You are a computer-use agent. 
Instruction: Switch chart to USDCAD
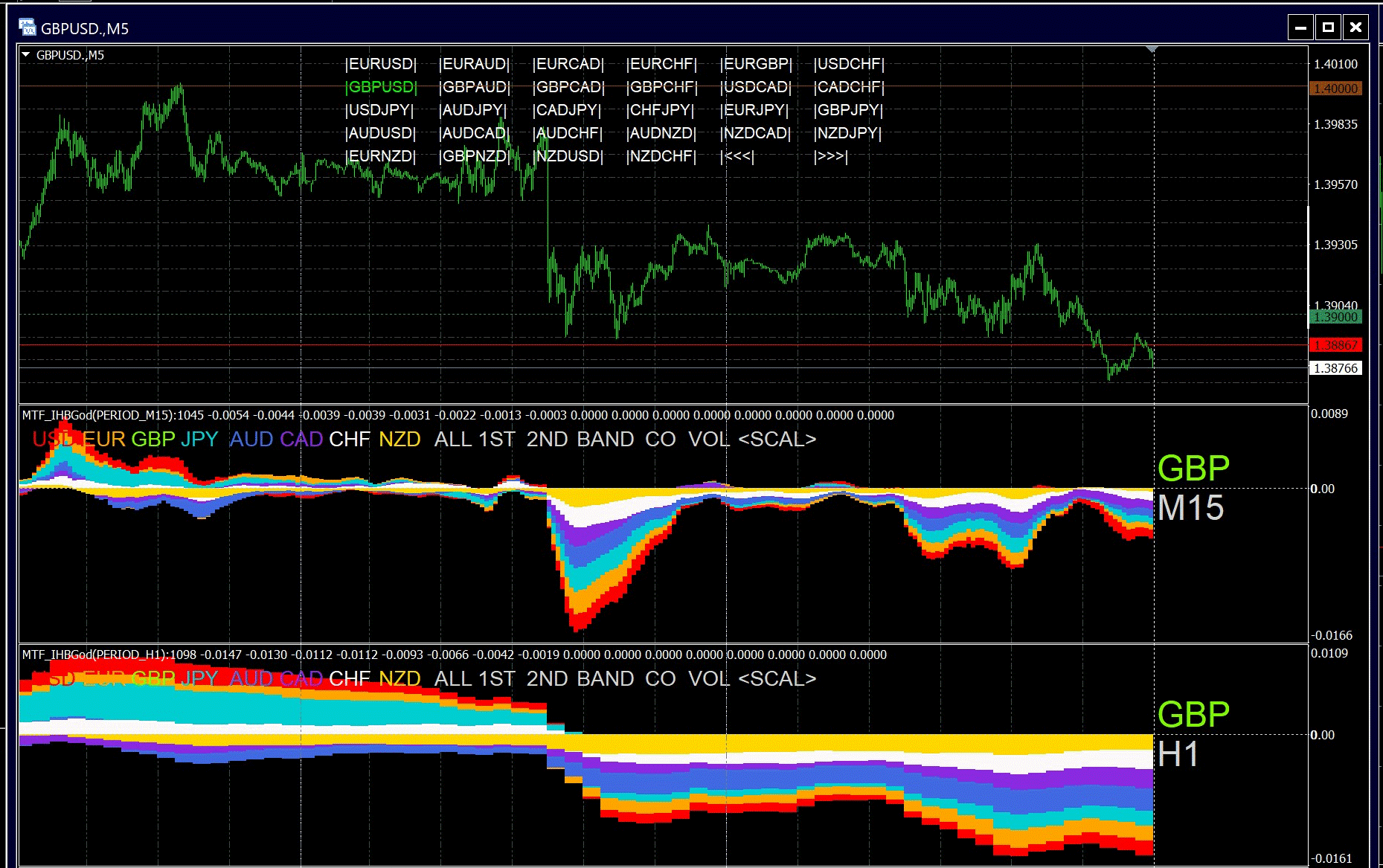(756, 87)
